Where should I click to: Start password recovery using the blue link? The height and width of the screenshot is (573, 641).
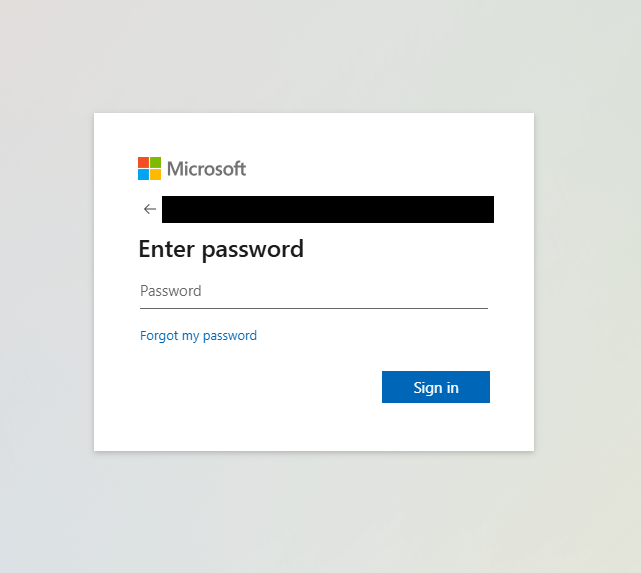(198, 336)
